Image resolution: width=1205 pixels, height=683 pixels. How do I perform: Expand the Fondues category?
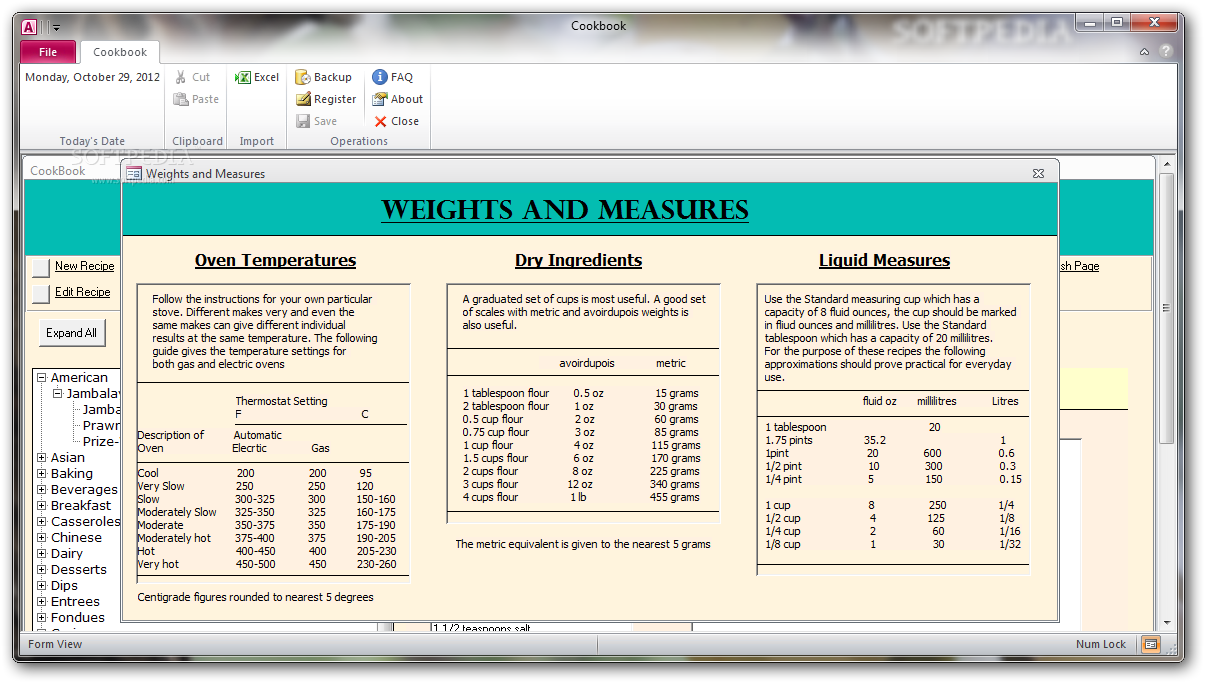point(42,618)
